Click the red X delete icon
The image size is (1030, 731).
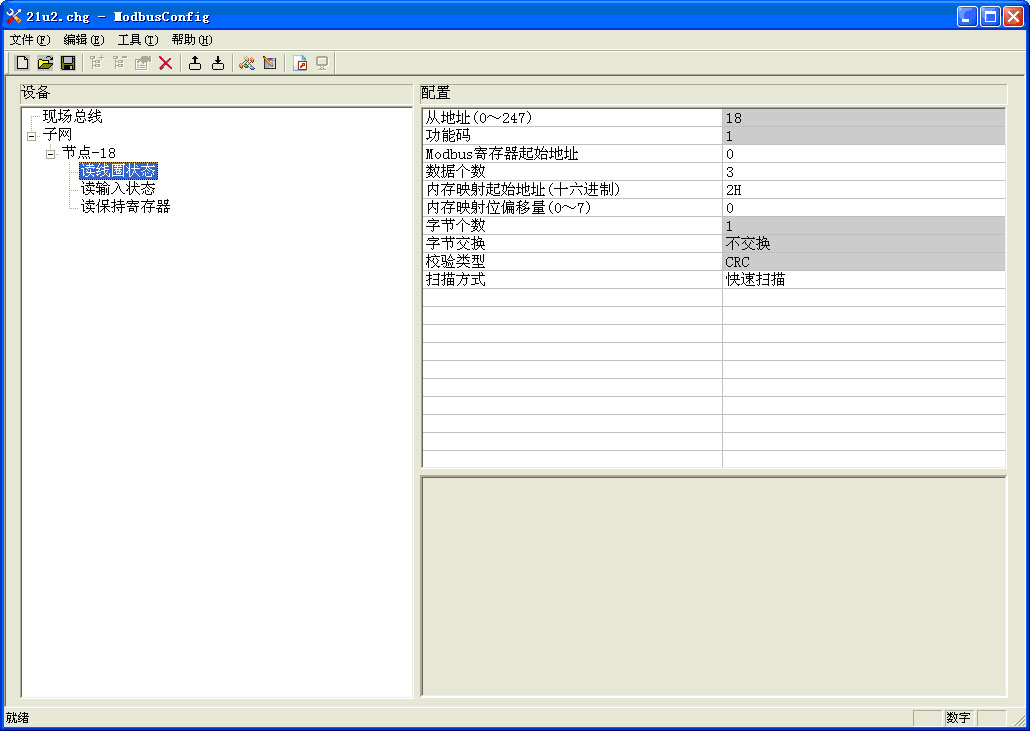[166, 63]
